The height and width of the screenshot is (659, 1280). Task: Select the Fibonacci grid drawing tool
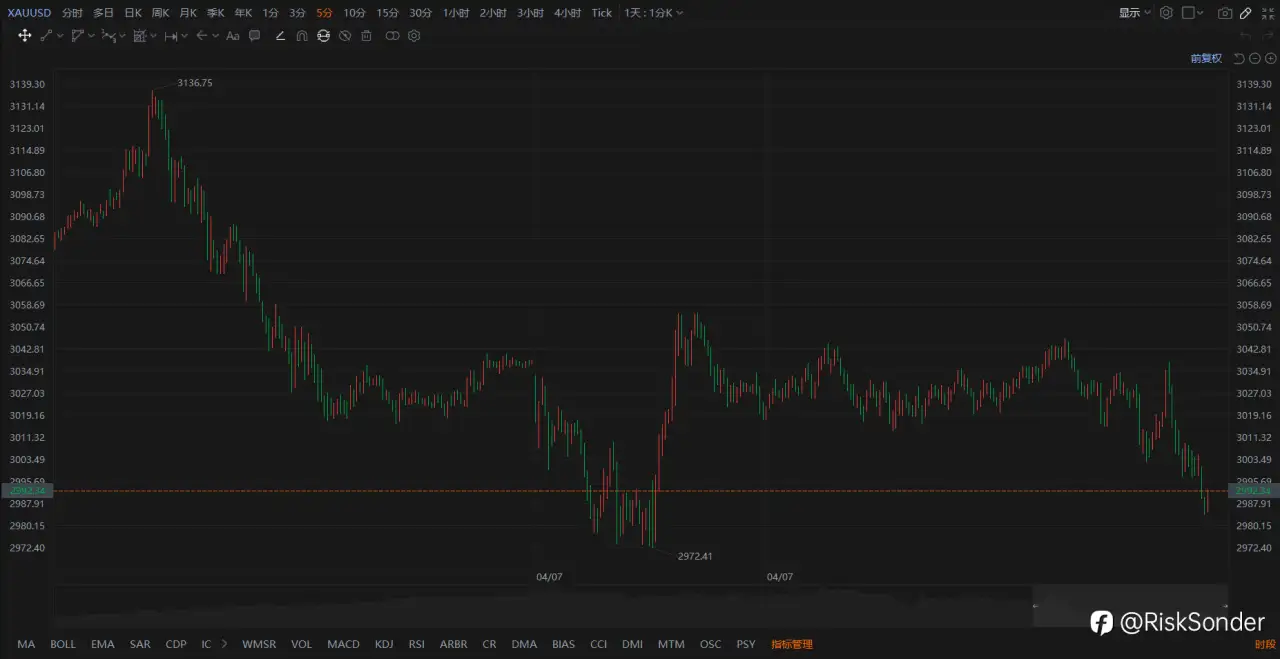139,36
